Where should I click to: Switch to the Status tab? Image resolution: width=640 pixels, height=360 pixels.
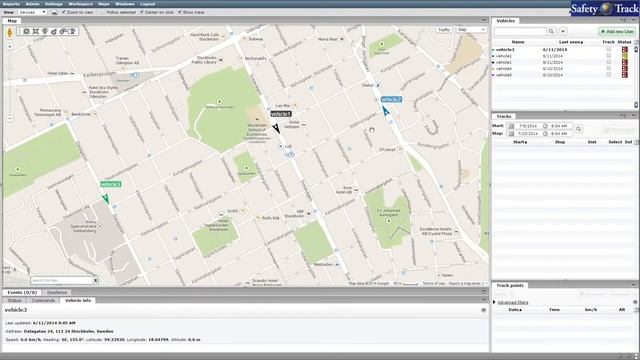pos(14,300)
